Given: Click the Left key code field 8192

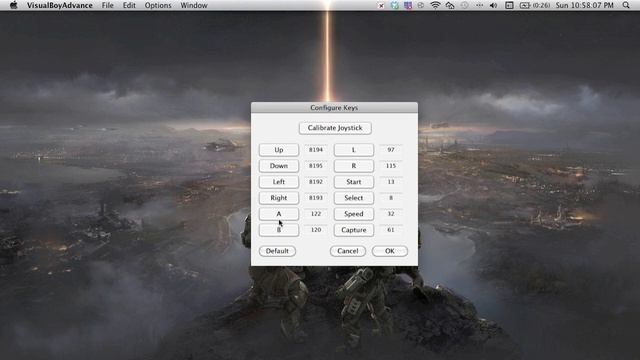Looking at the screenshot, I should click(316, 182).
